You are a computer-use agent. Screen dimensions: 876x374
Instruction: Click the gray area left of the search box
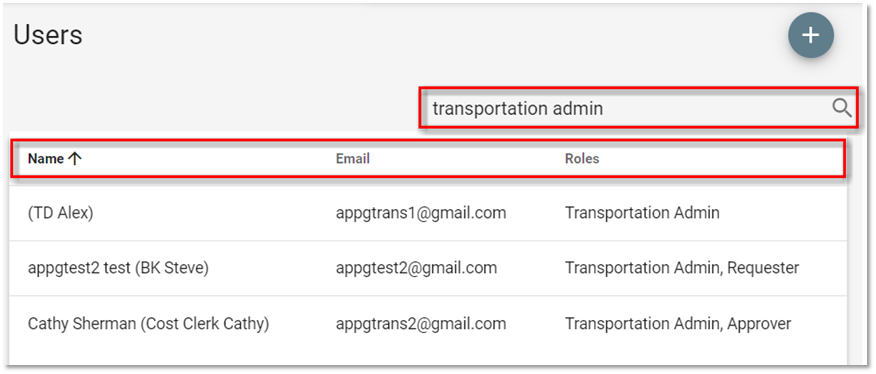tap(212, 108)
